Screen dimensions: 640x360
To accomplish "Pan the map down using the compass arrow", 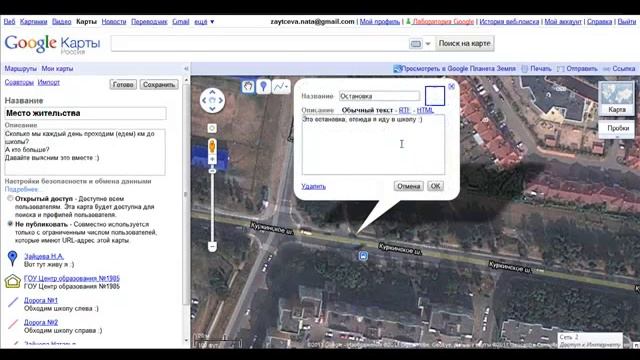I will click(212, 109).
